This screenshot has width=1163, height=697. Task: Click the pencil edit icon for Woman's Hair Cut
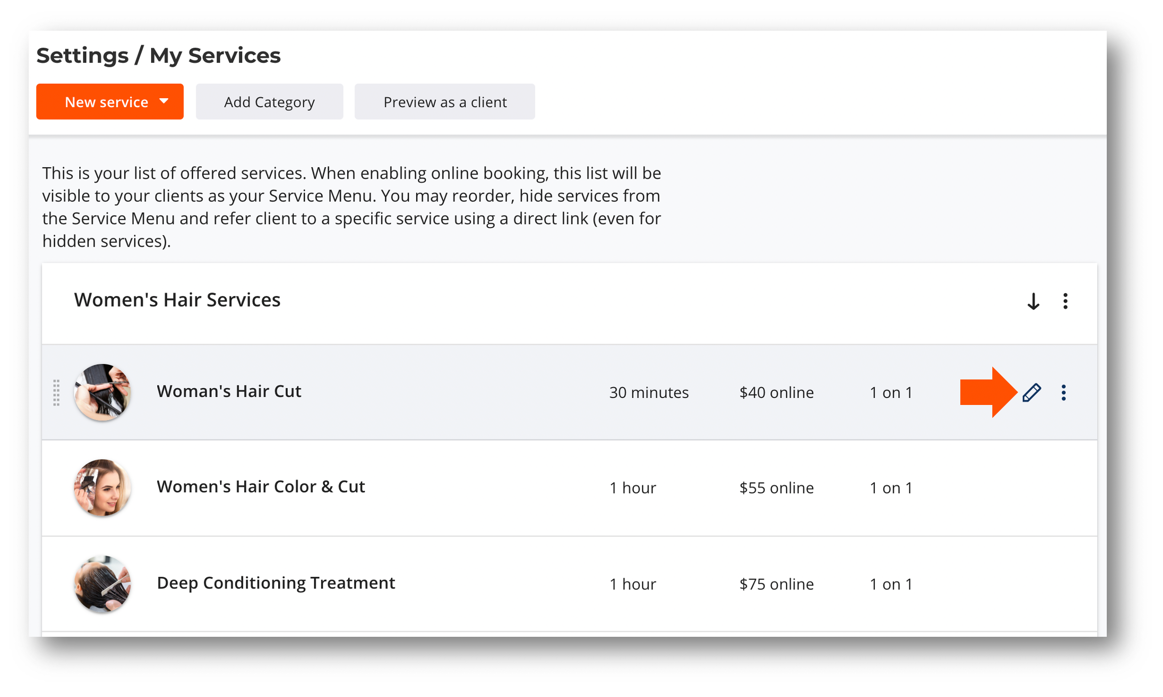[x=1031, y=393]
